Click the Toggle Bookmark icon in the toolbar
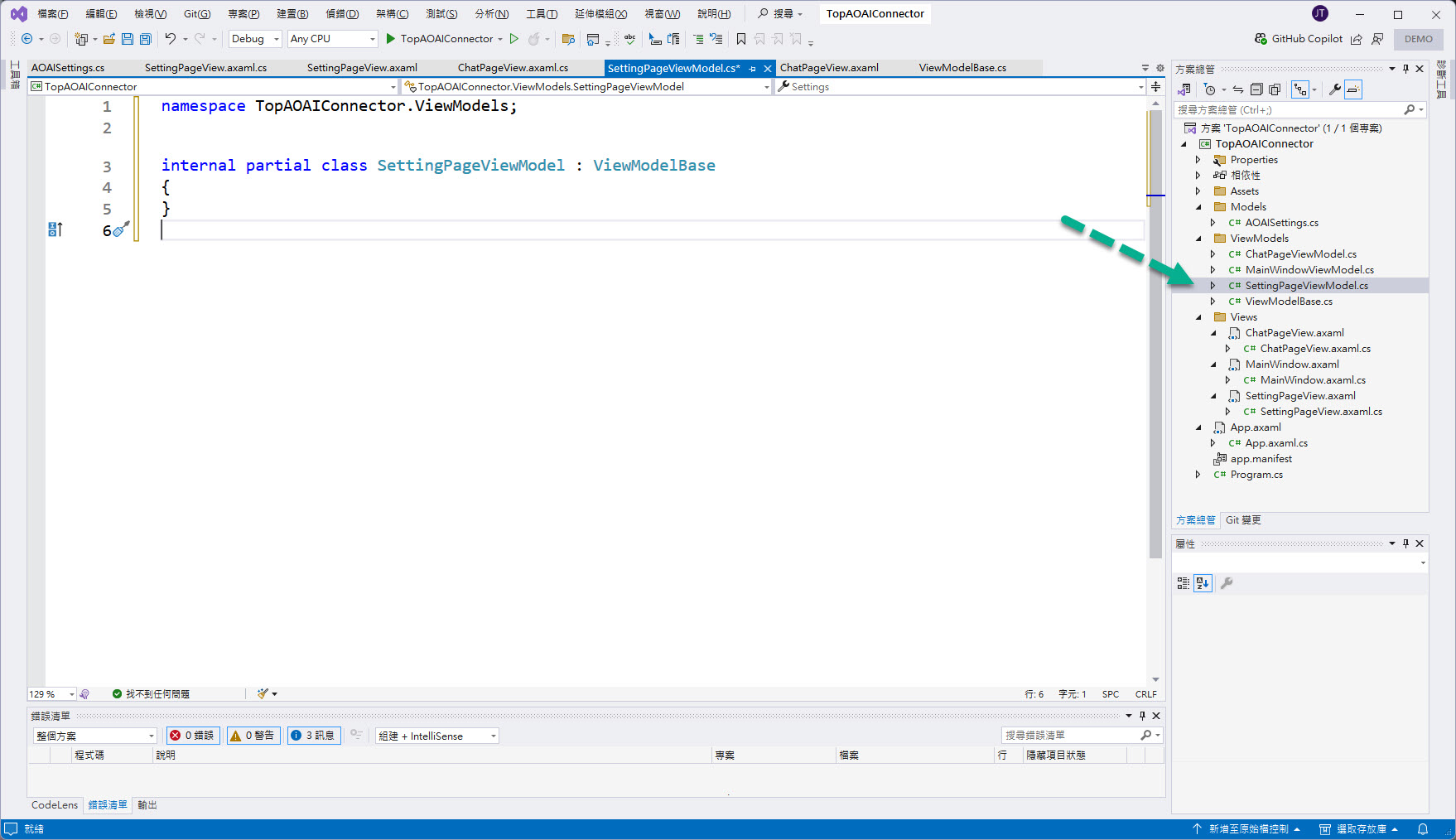This screenshot has width=1456, height=840. 741,39
